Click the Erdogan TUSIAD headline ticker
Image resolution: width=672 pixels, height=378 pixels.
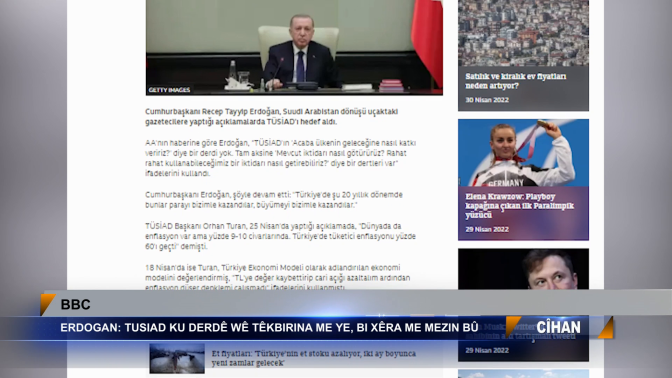click(269, 327)
